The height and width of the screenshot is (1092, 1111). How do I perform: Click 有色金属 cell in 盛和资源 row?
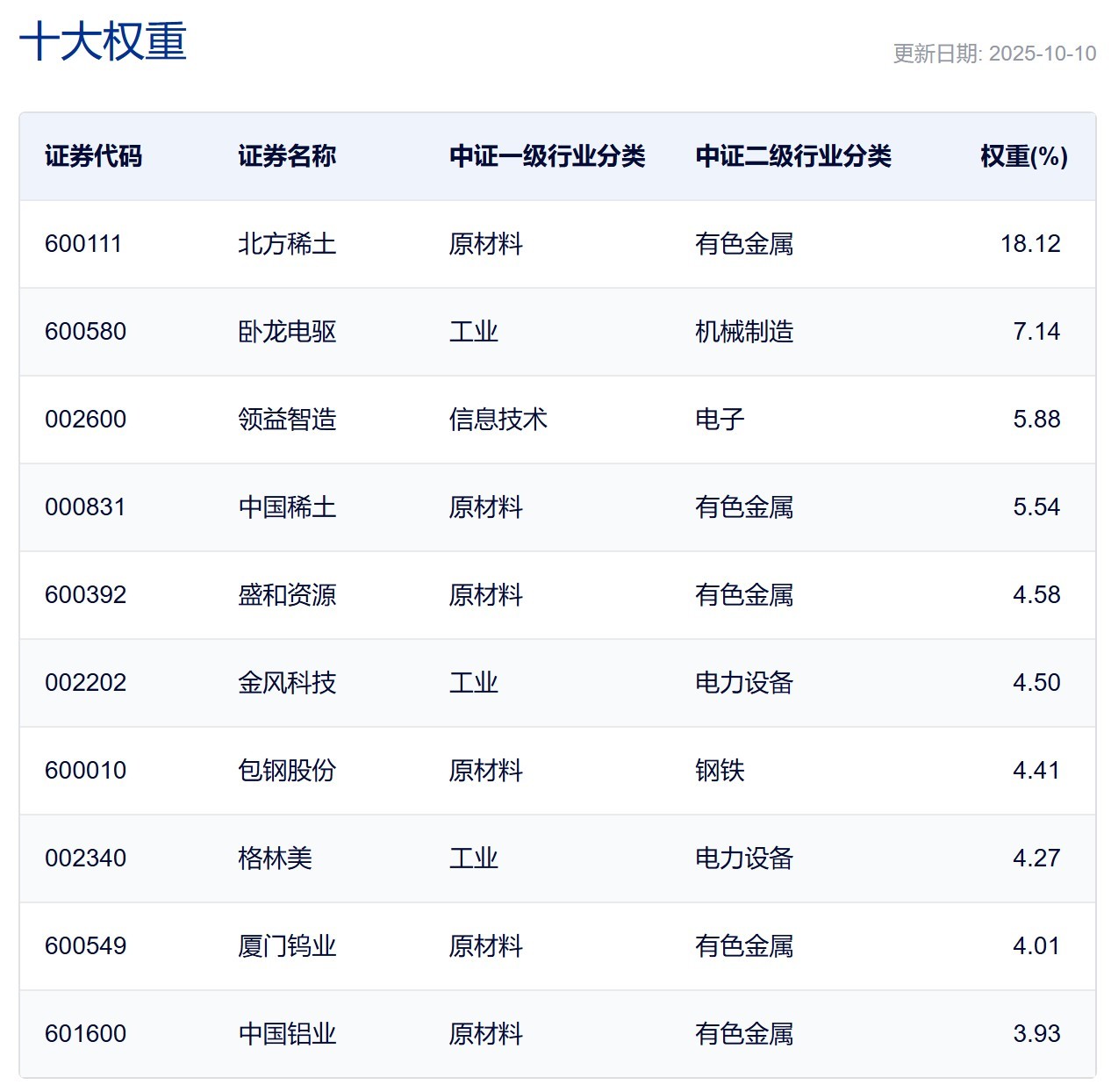(x=744, y=595)
